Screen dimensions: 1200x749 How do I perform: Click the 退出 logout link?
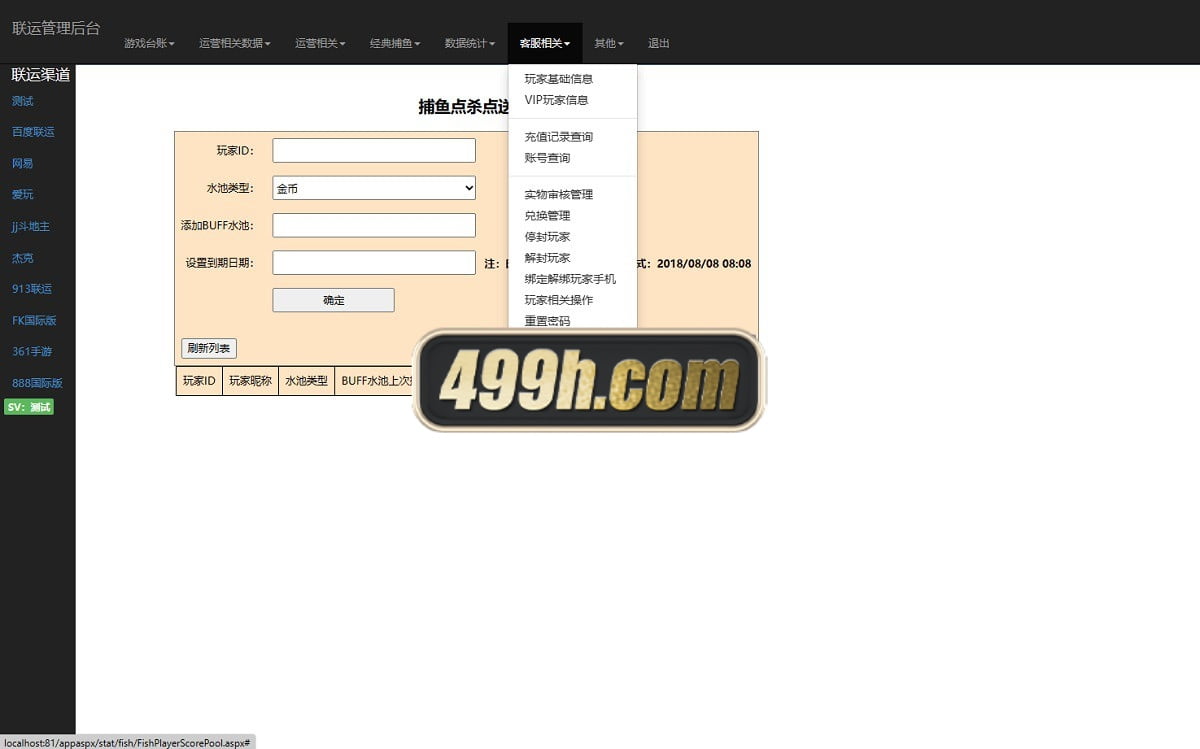coord(659,44)
